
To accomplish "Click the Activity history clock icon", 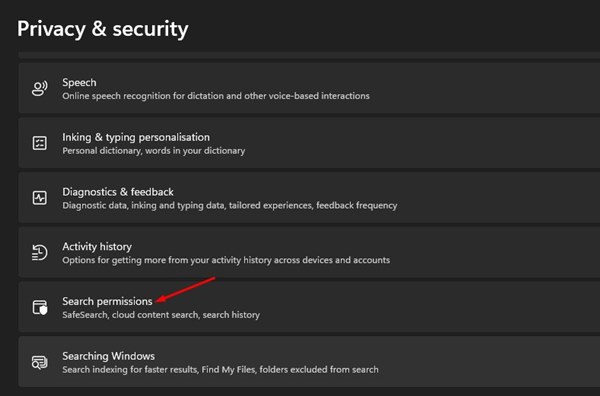I will pyautogui.click(x=40, y=253).
